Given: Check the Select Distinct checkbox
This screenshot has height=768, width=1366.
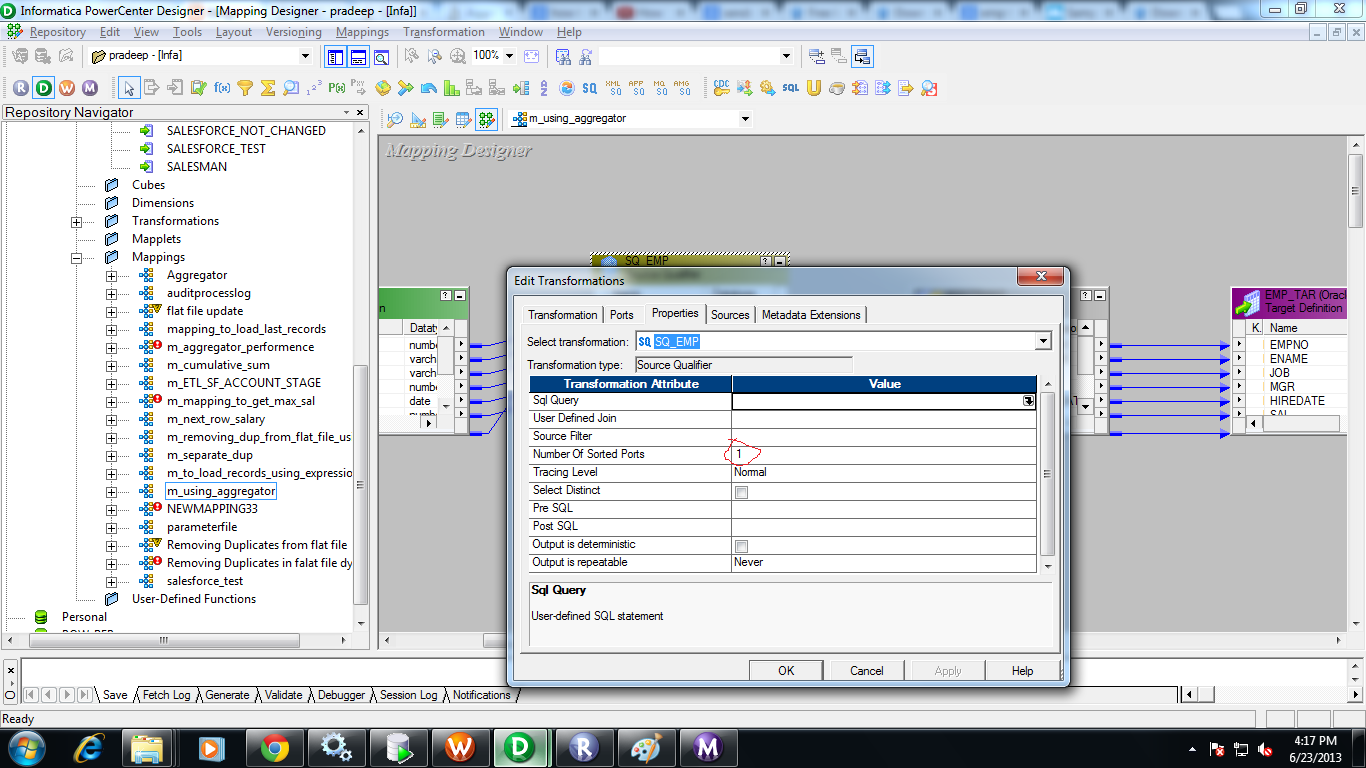Looking at the screenshot, I should (x=741, y=492).
